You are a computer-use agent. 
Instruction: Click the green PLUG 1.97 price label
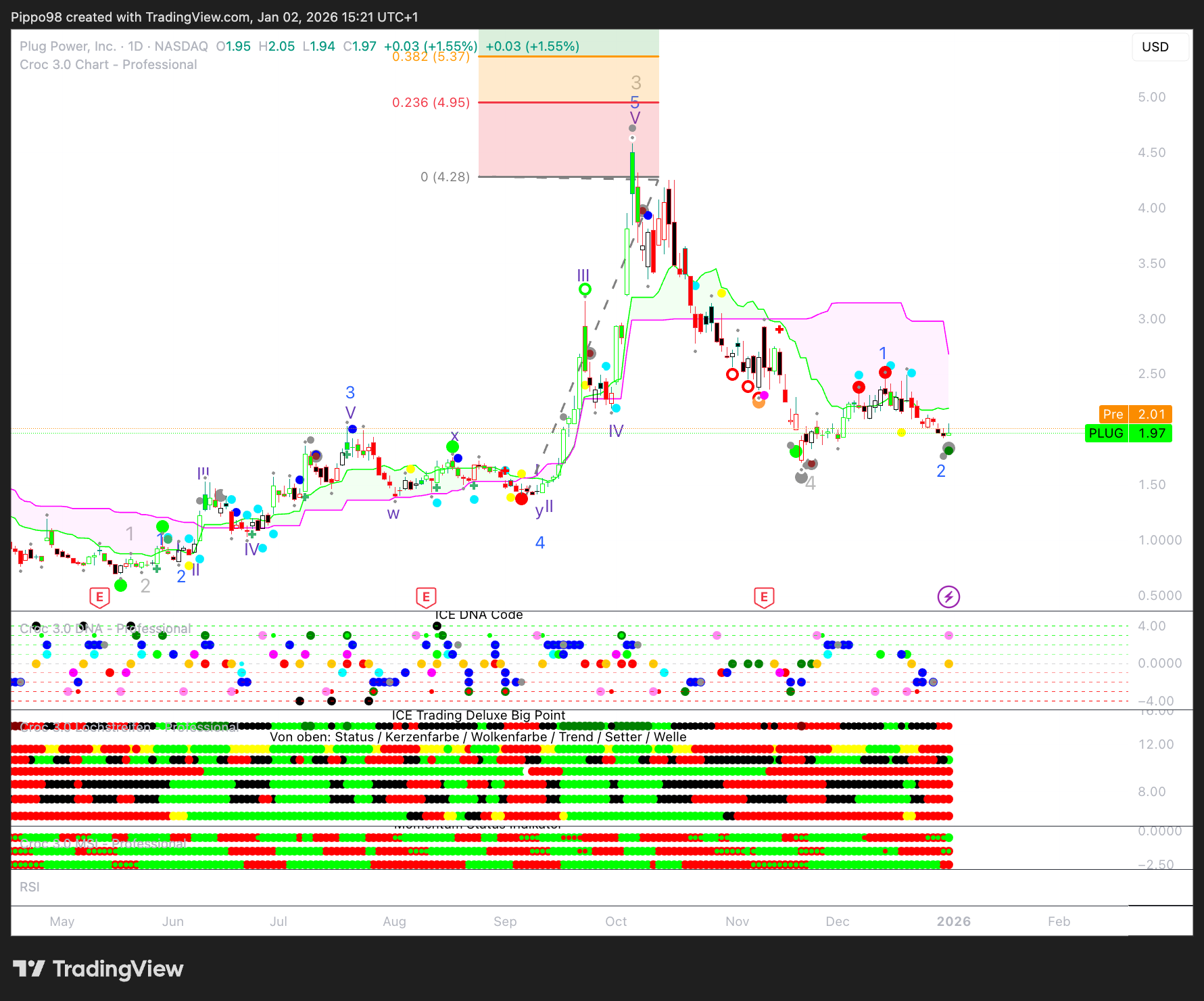(x=1128, y=433)
